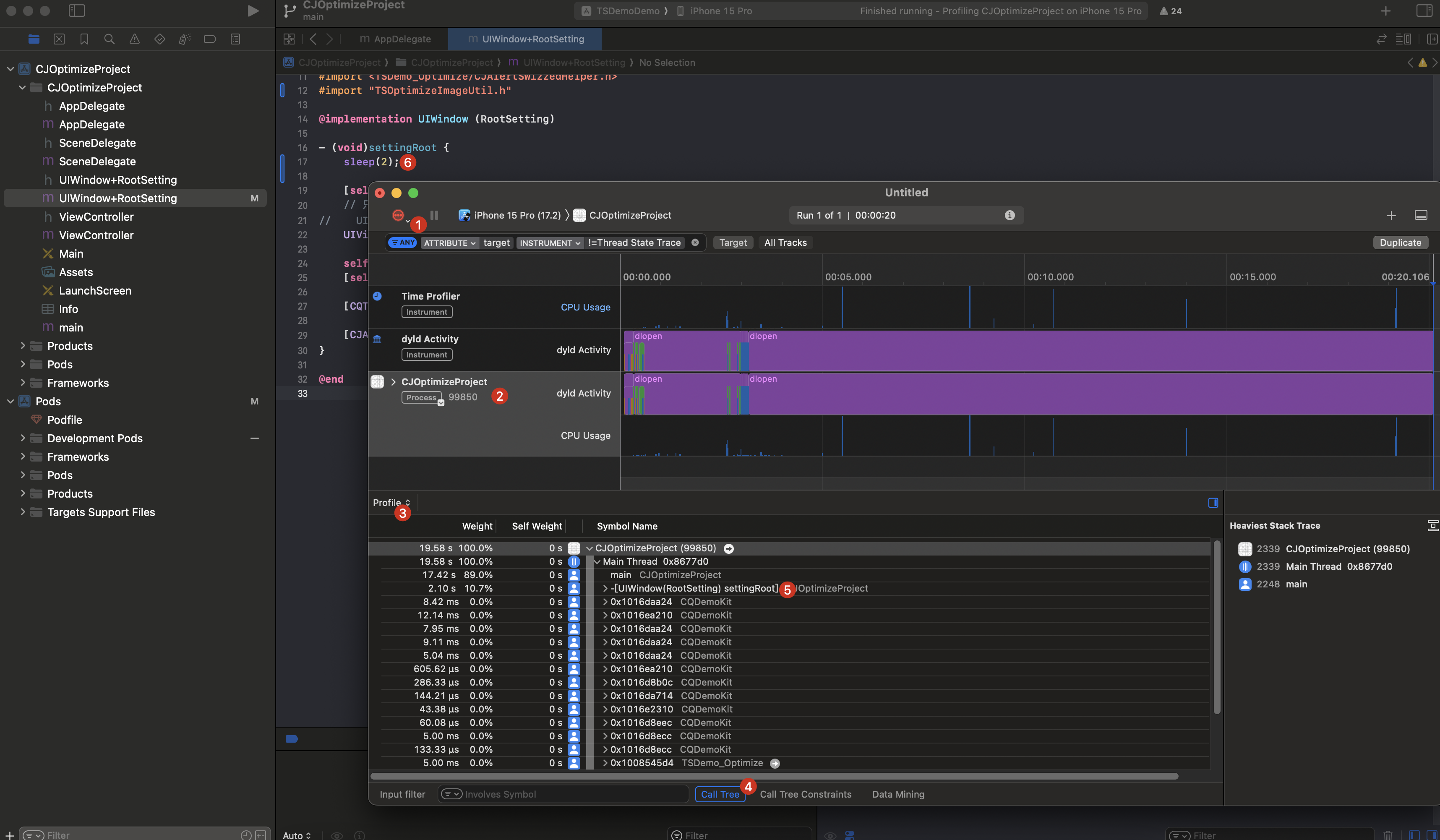Open the Data Mining options
The image size is (1440, 840).
tap(898, 794)
